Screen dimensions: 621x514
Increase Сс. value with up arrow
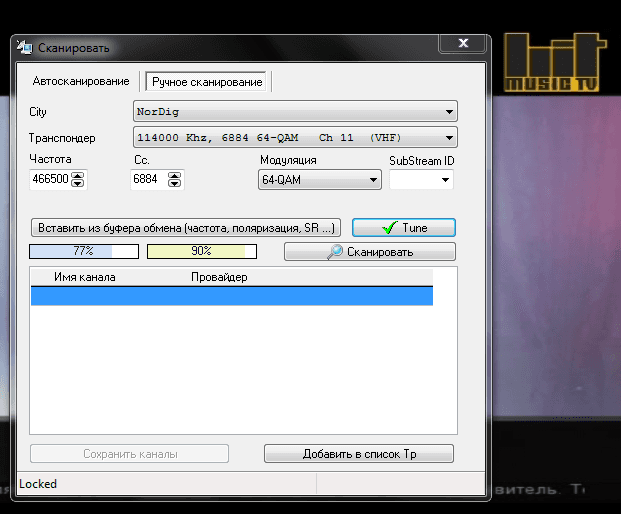click(x=174, y=176)
